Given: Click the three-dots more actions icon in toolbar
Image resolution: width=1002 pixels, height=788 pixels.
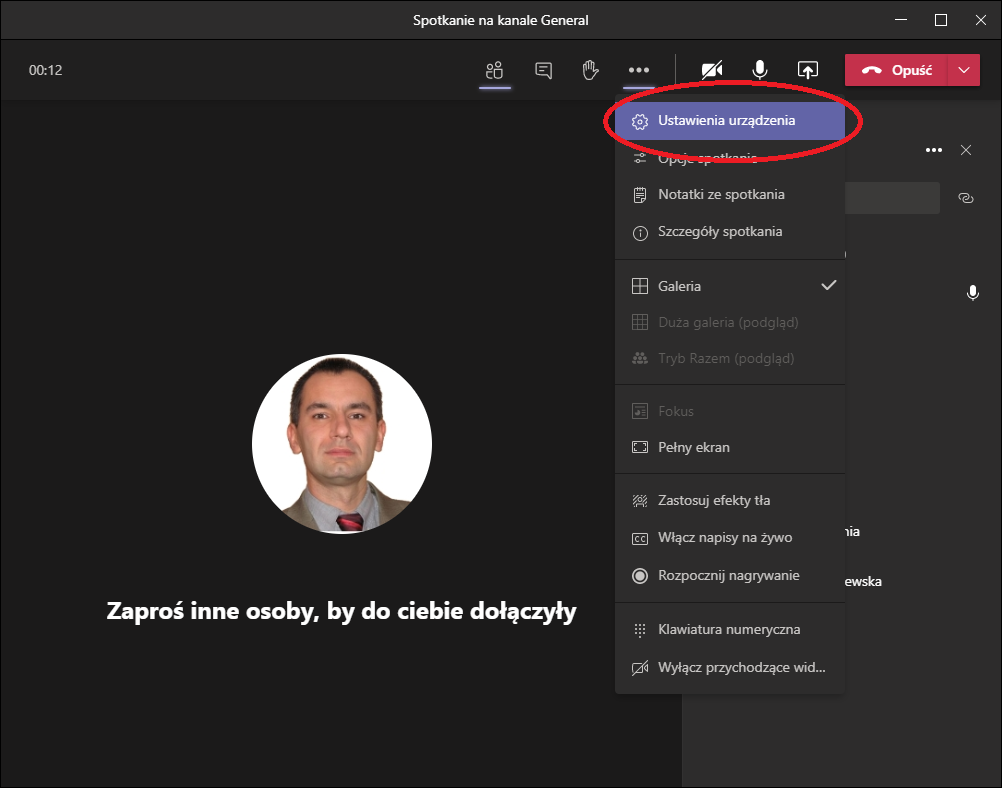Looking at the screenshot, I should pos(639,70).
